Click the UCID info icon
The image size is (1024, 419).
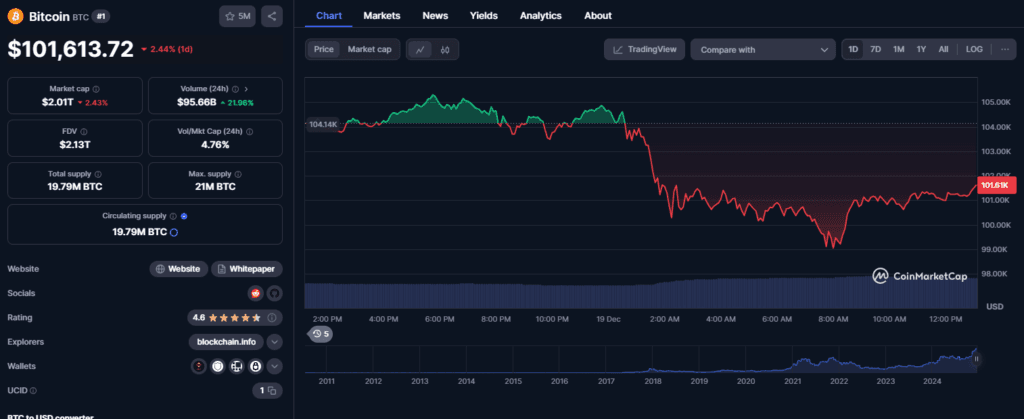(33, 391)
